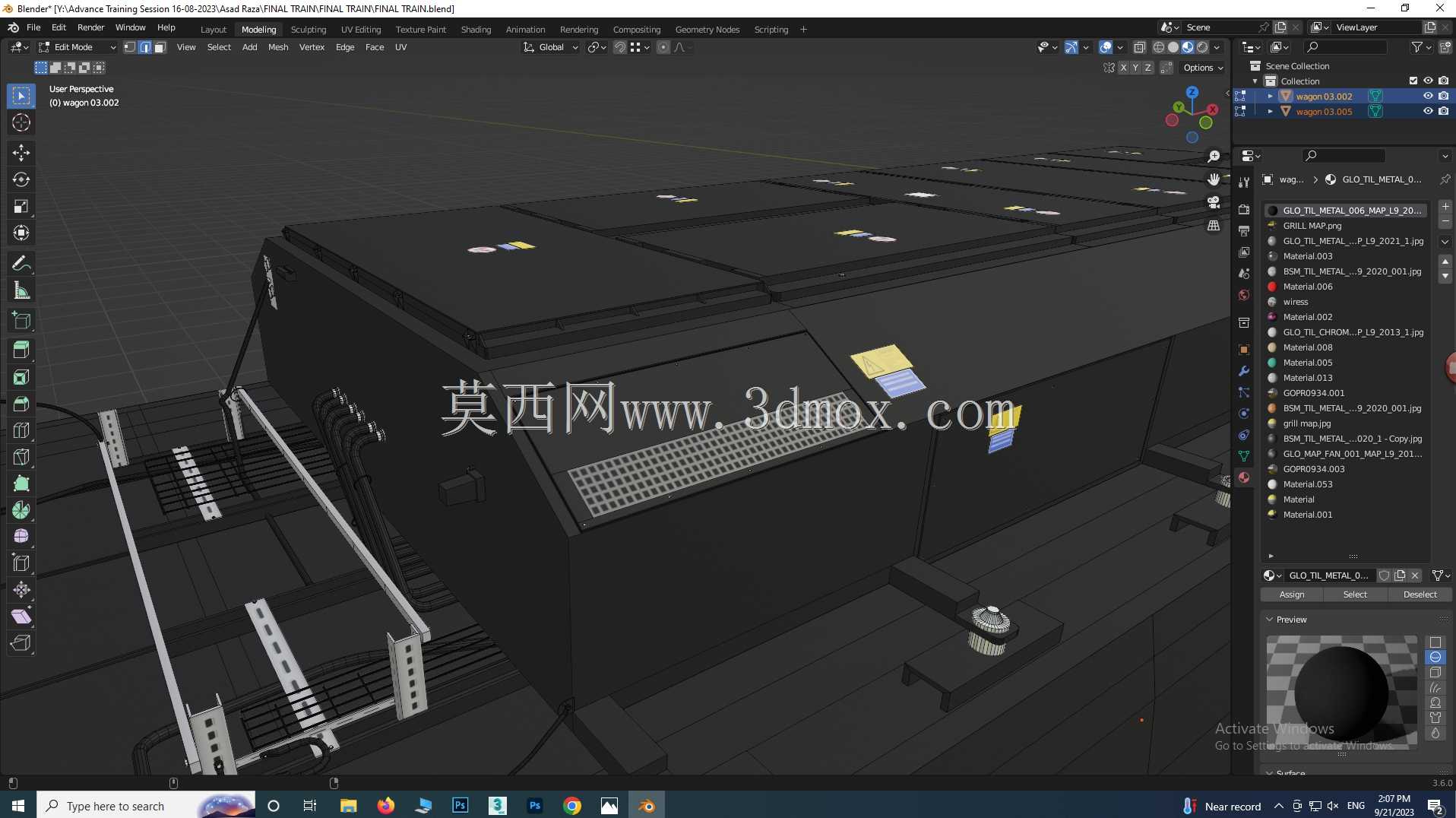Viewport: 1456px width, 818px height.
Task: Open the World properties tab
Action: pos(1244,295)
